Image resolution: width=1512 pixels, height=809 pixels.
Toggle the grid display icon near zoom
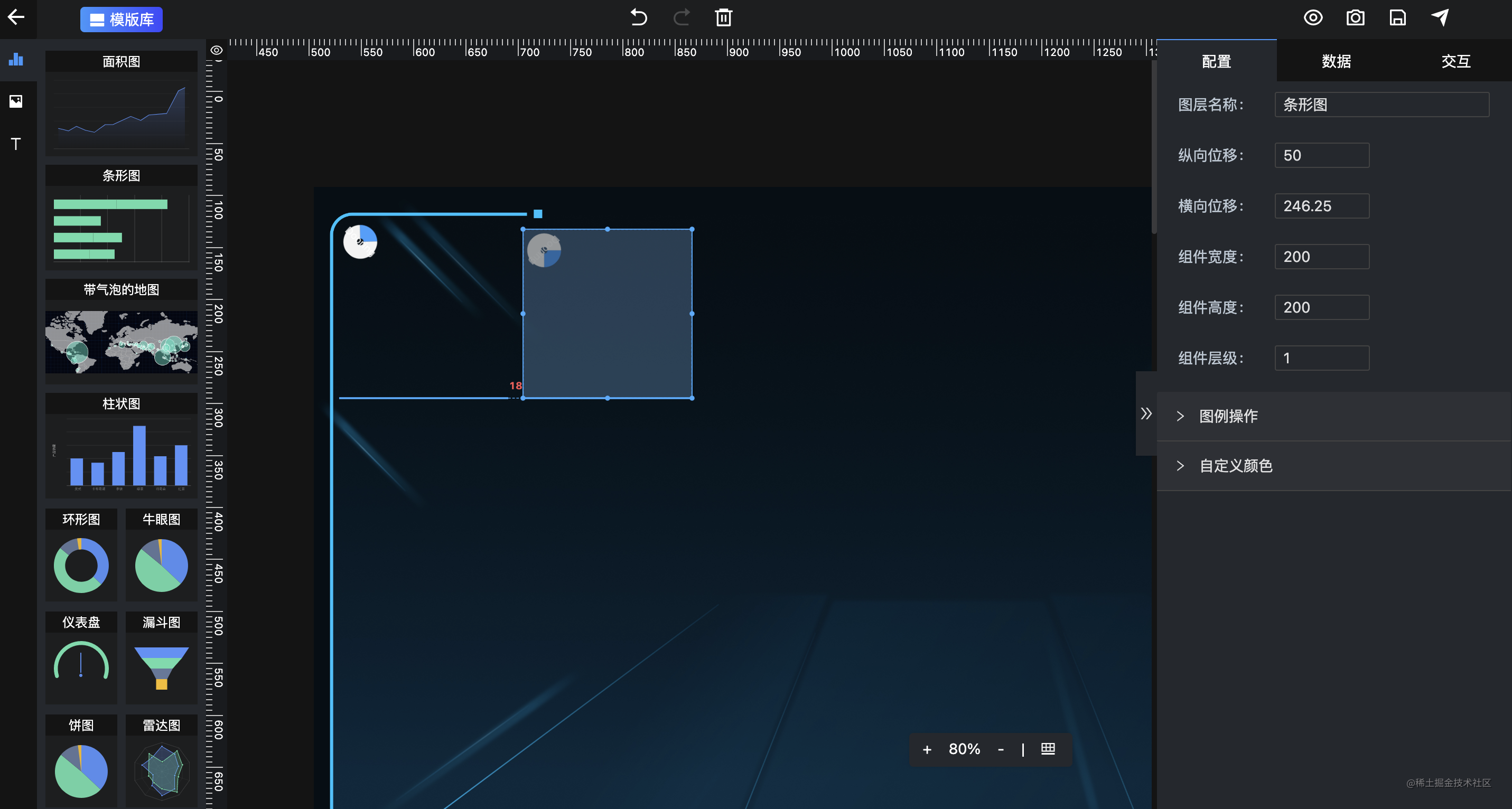click(x=1048, y=749)
